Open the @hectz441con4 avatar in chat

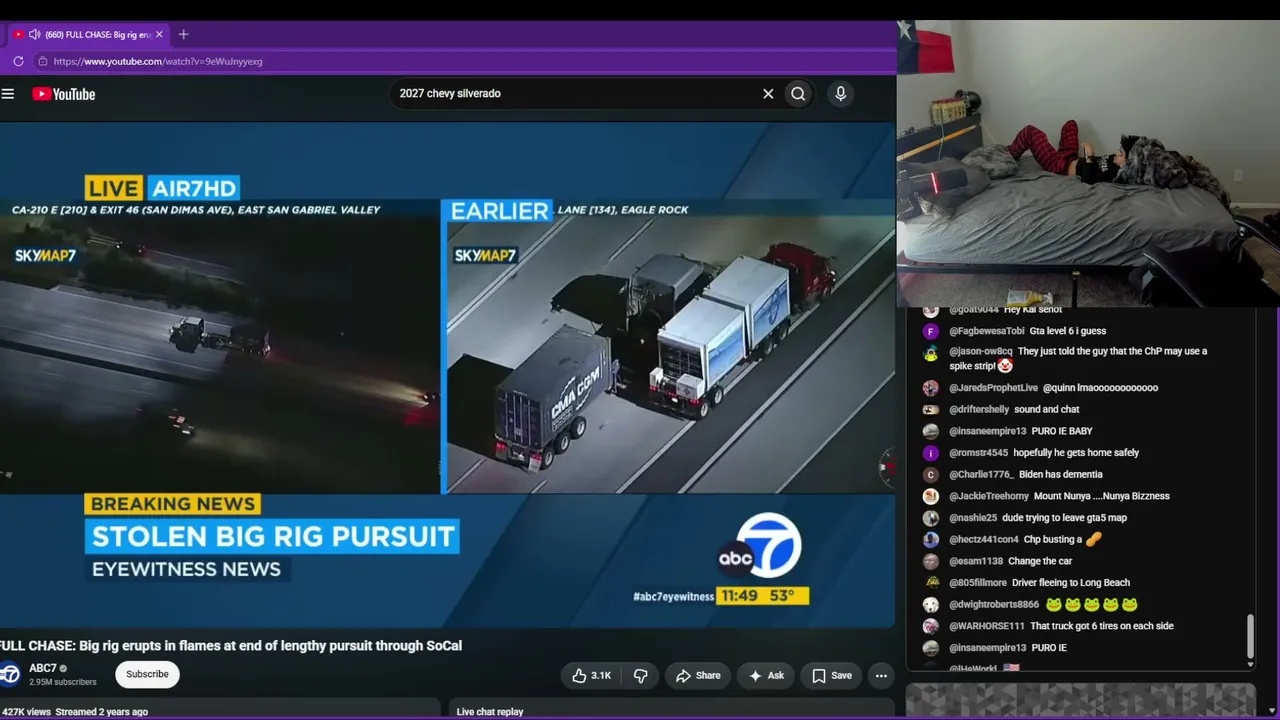[x=931, y=540]
